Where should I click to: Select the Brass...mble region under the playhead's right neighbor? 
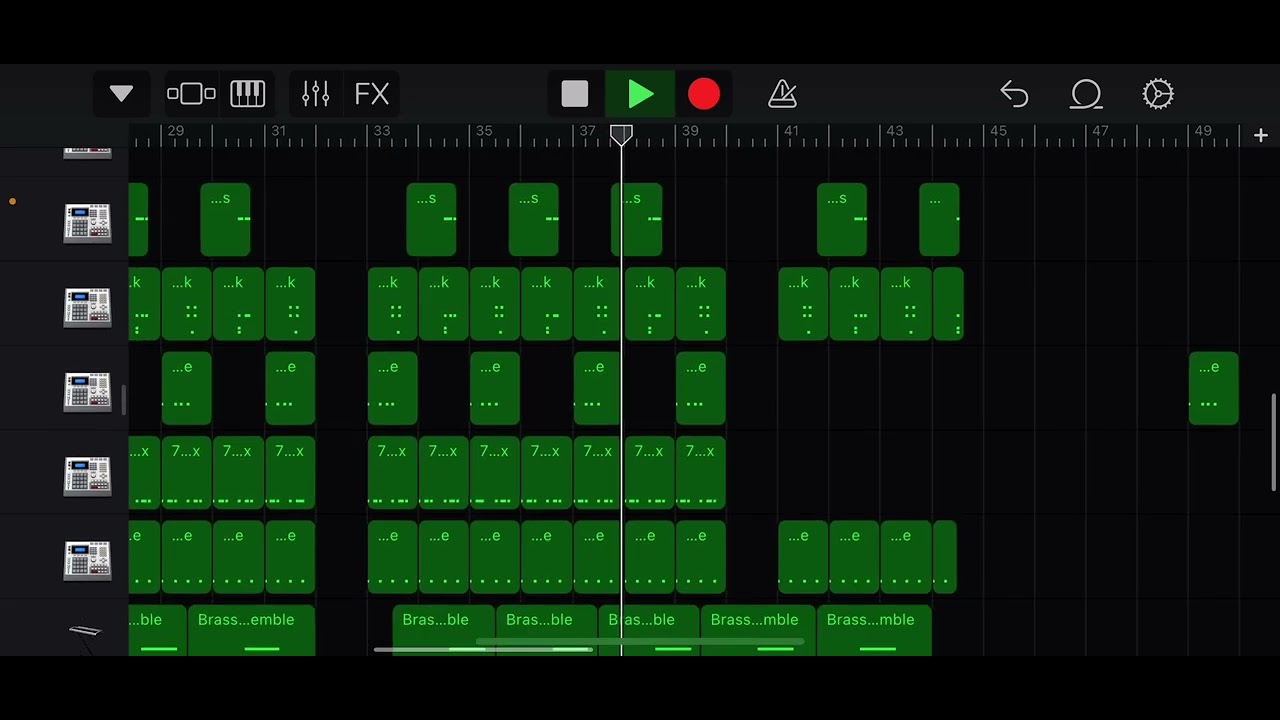pos(758,630)
